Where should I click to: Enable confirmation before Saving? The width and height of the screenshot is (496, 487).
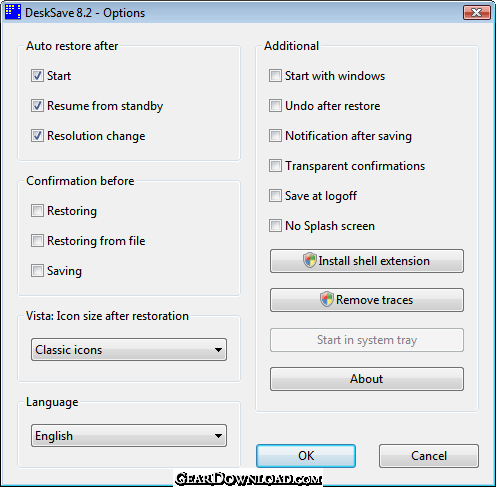click(x=37, y=271)
